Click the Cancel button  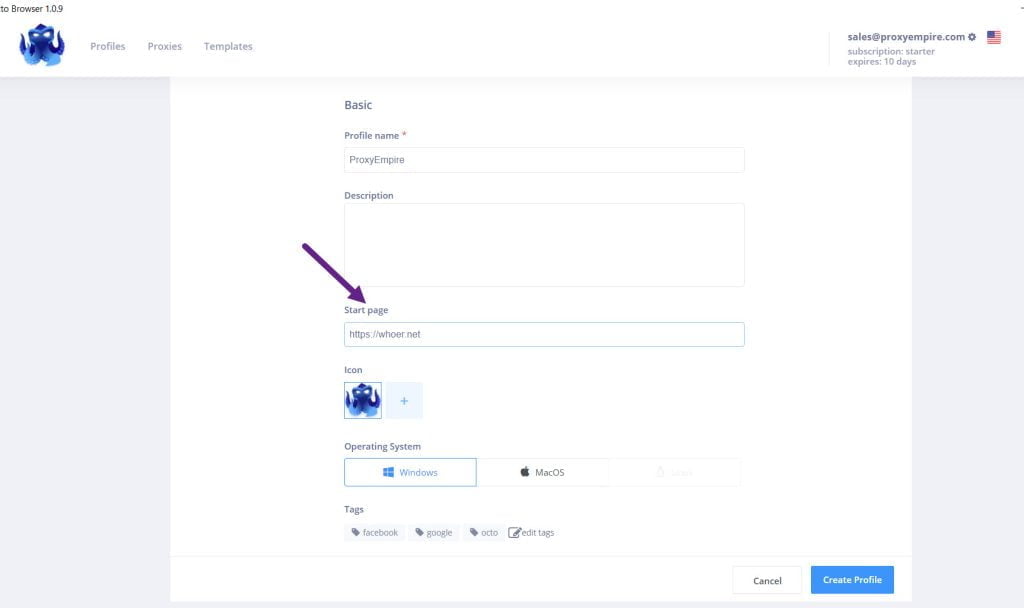[x=767, y=581]
